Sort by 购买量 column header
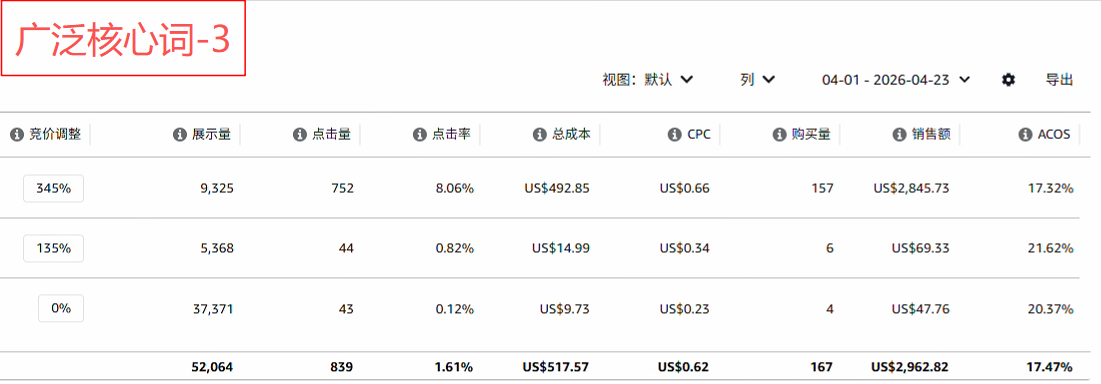This screenshot has height=384, width=1101. coord(812,134)
